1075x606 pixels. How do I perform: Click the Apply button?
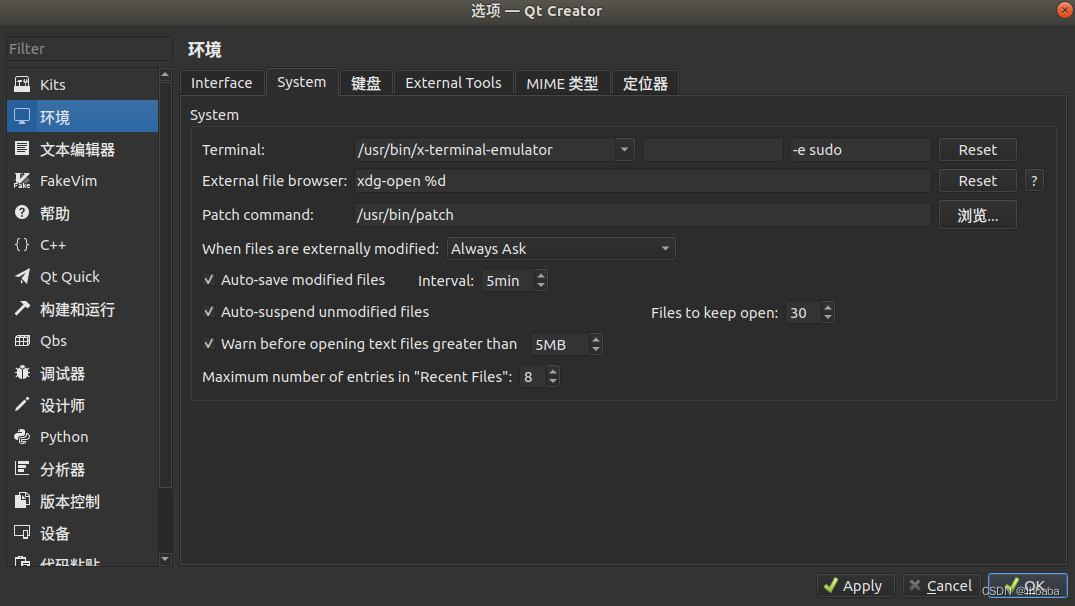click(856, 586)
